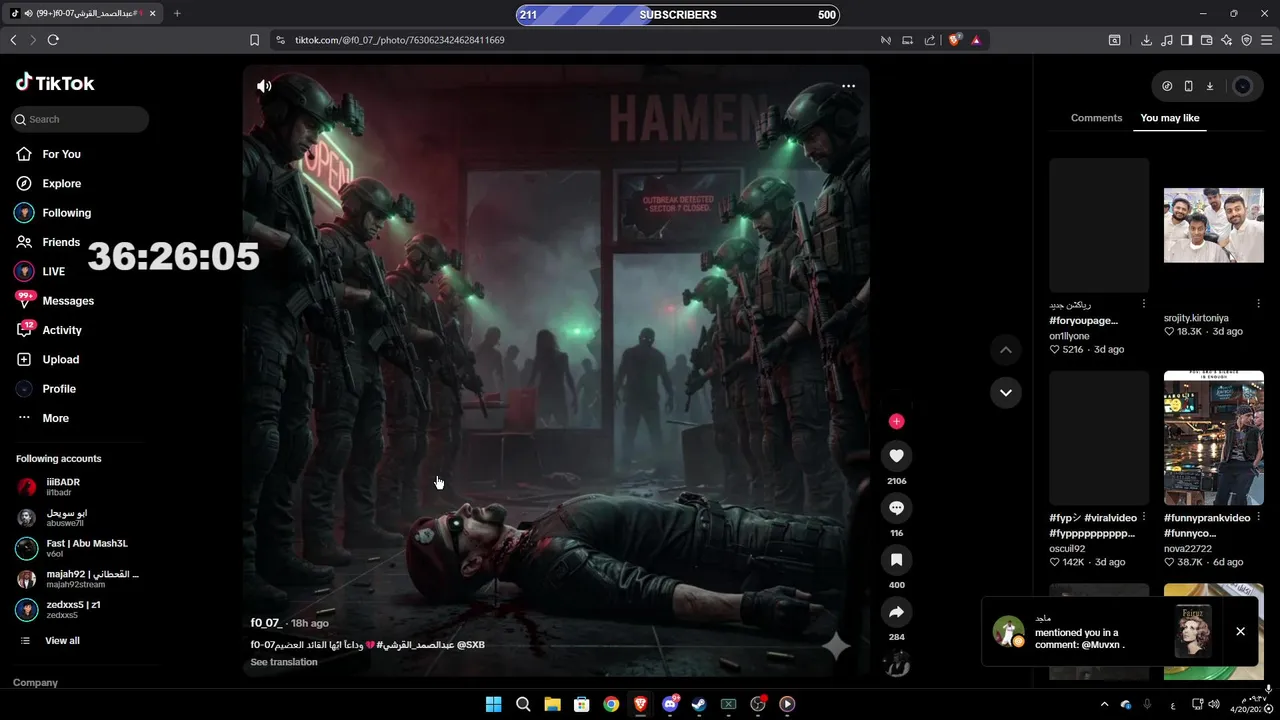
Task: Open Steam from the taskbar
Action: [x=699, y=704]
